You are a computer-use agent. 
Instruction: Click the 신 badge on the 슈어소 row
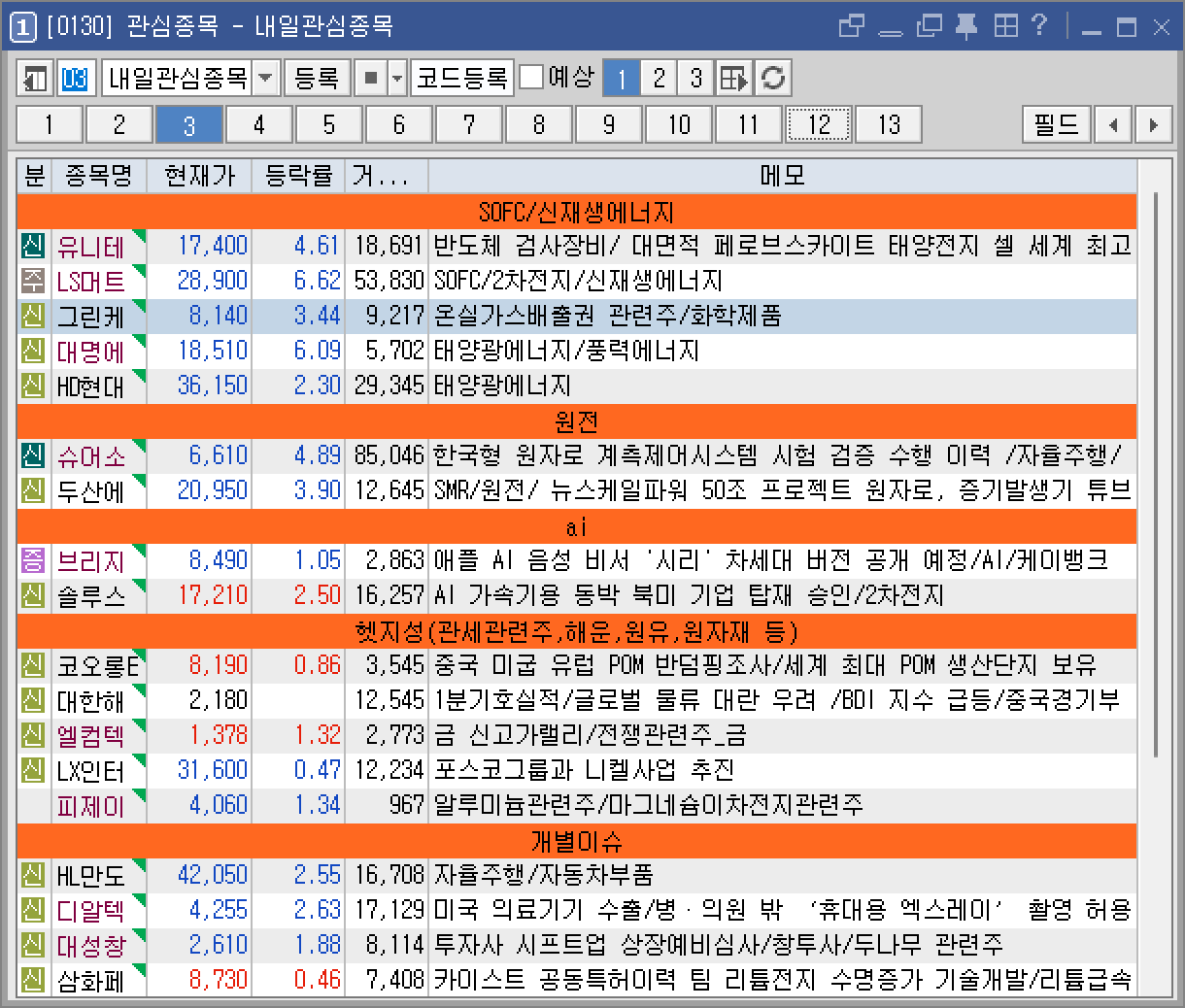(33, 455)
